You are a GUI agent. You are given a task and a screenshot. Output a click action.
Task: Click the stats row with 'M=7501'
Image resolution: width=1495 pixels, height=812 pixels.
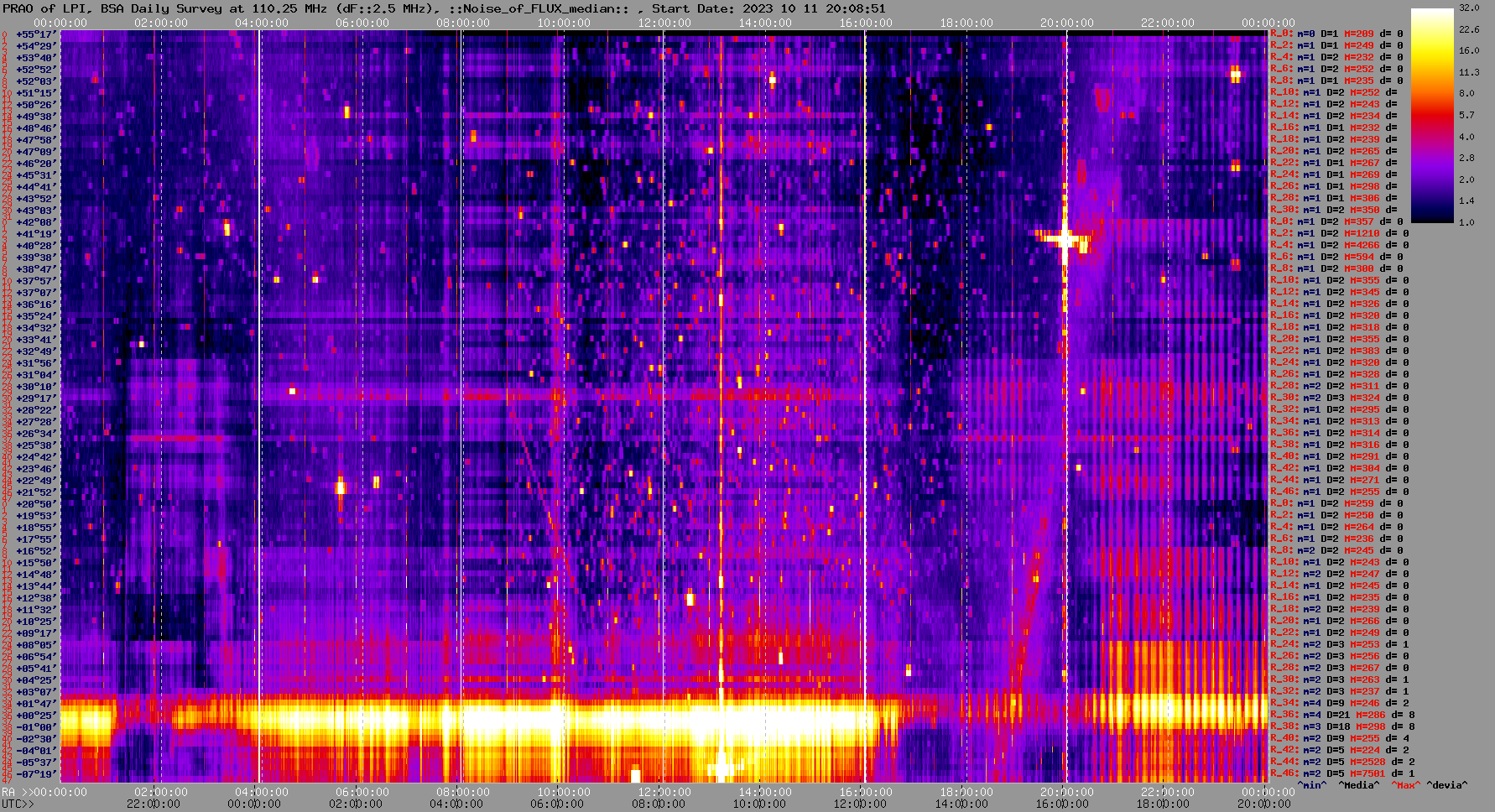click(x=1343, y=774)
